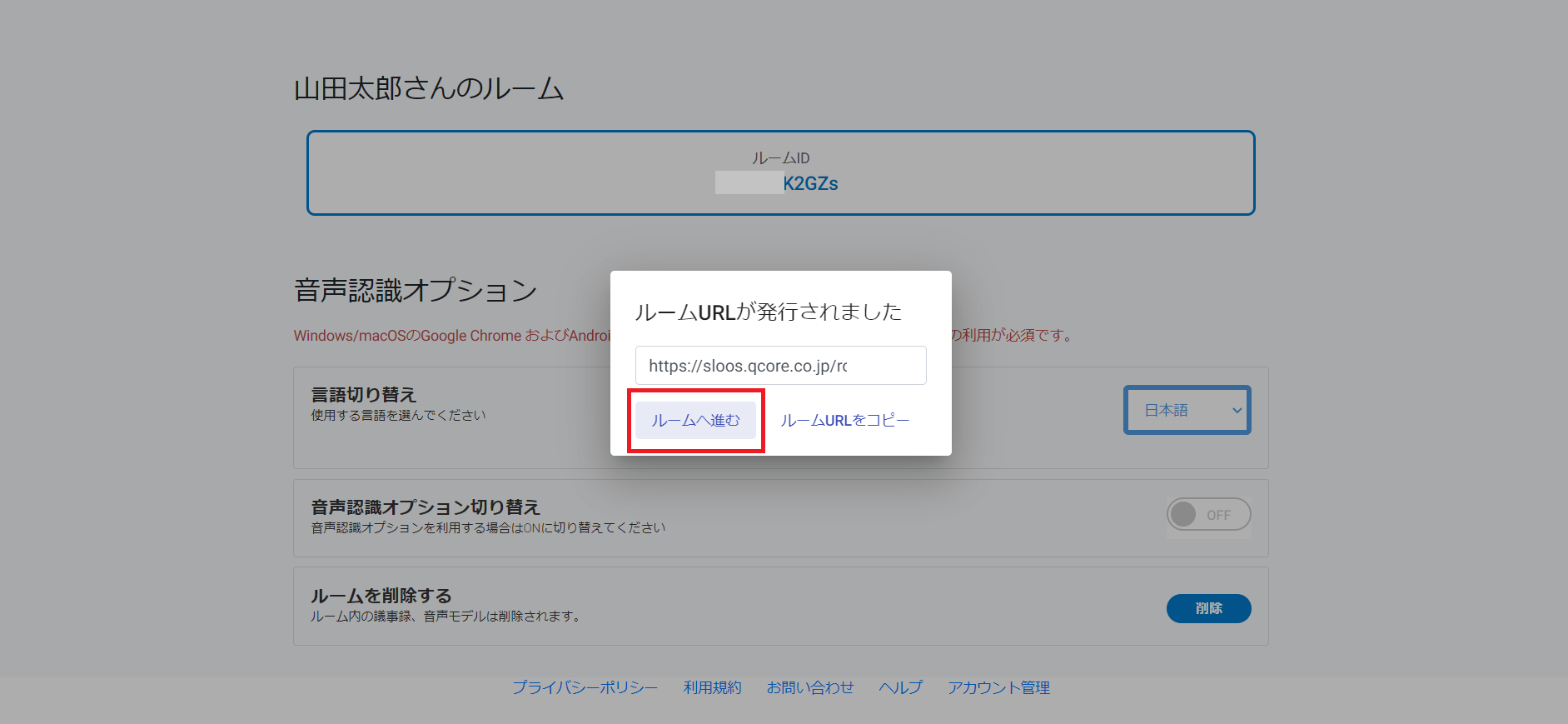Screen dimensions: 1568x724
Task: Click the 音声認識オプション切り替え setting label
Action: [x=426, y=507]
